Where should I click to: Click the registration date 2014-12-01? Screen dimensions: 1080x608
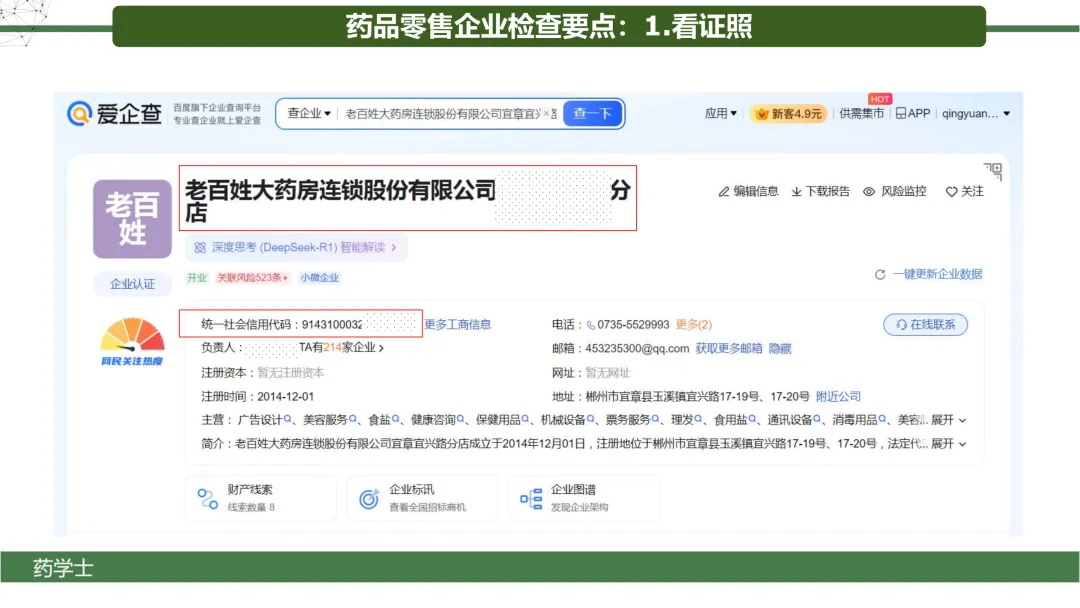click(x=285, y=397)
